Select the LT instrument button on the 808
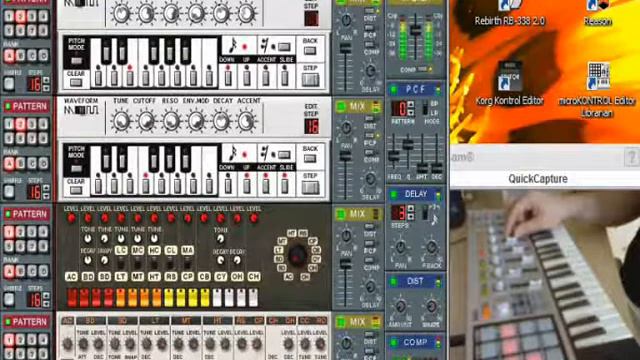640x360 pixels. (121, 276)
